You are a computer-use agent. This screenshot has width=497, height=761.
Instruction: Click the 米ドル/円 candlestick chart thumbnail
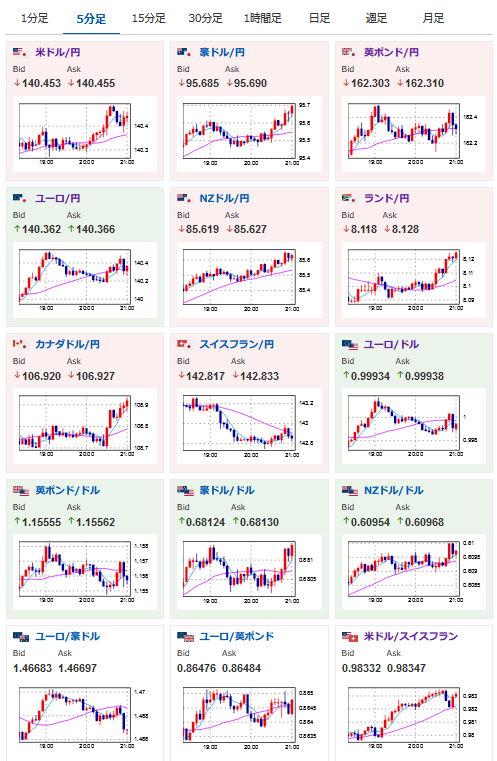point(85,134)
